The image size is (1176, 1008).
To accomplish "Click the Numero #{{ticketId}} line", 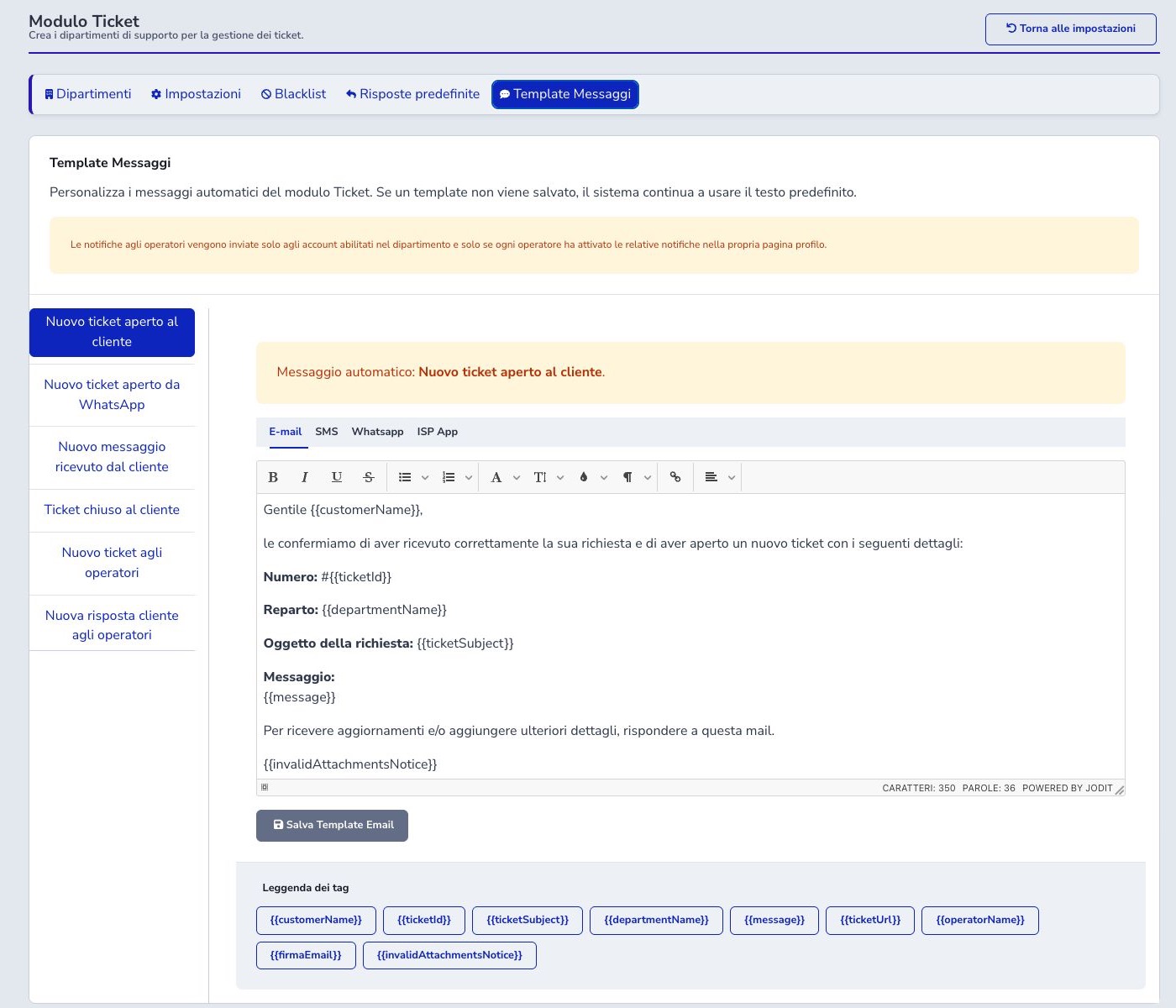I will click(x=327, y=577).
